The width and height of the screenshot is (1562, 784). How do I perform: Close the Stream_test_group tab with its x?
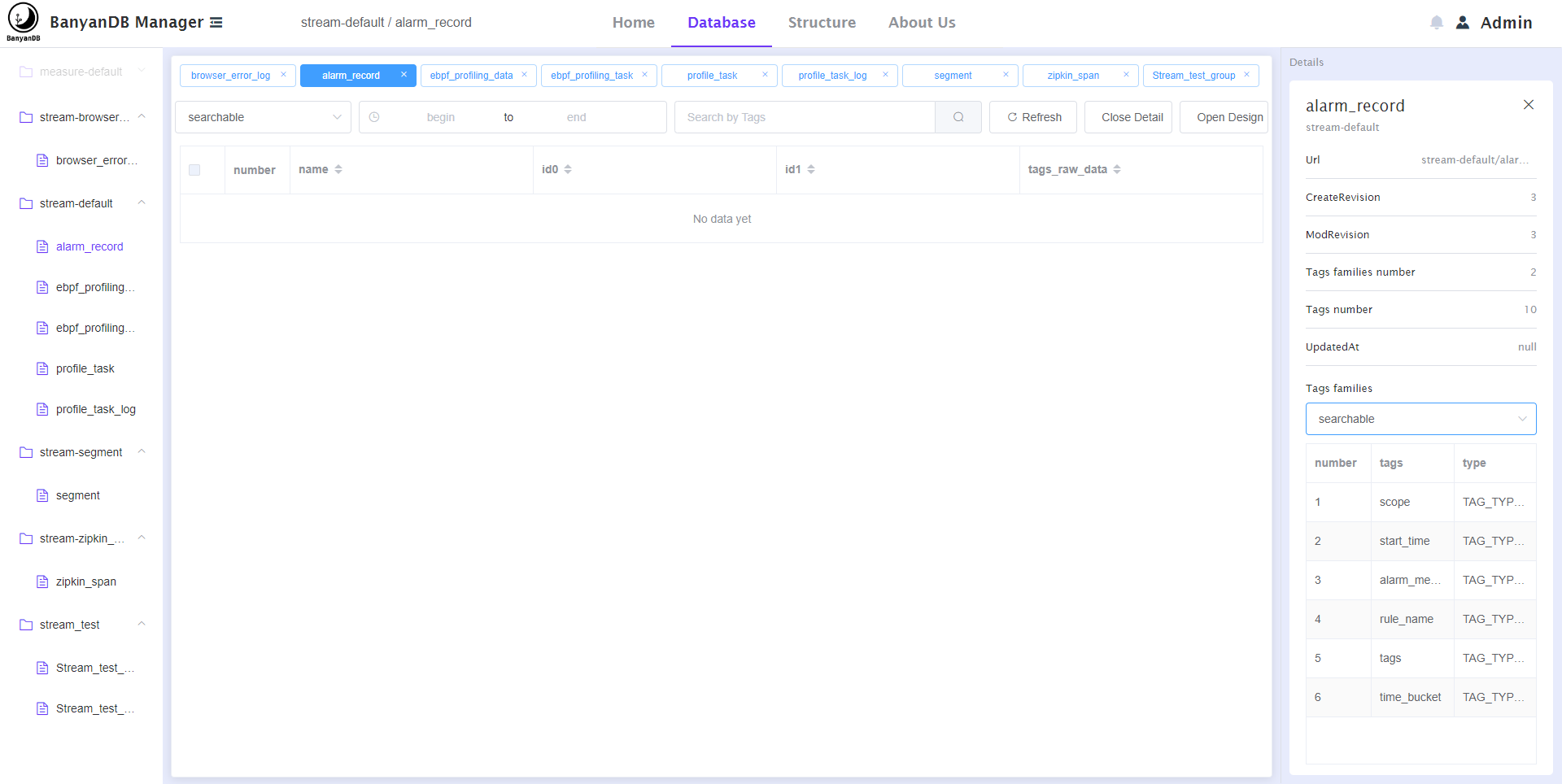[1246, 75]
